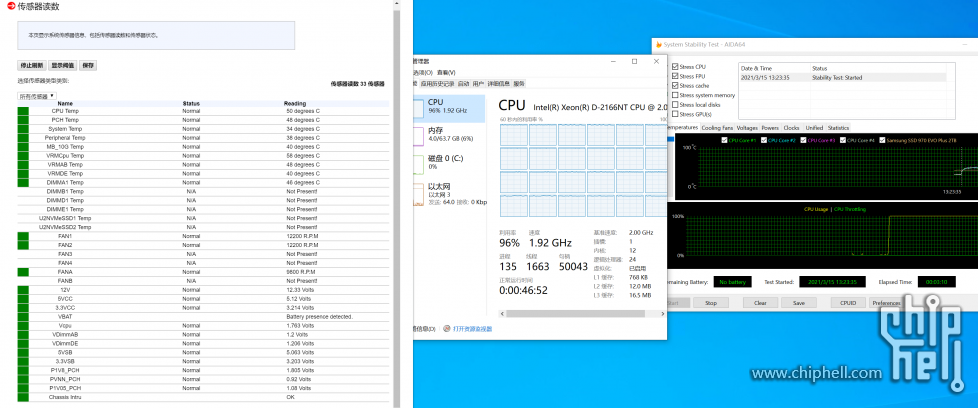Image resolution: width=978 pixels, height=408 pixels.
Task: Select the VRMCpu Temp row
Action: point(203,155)
